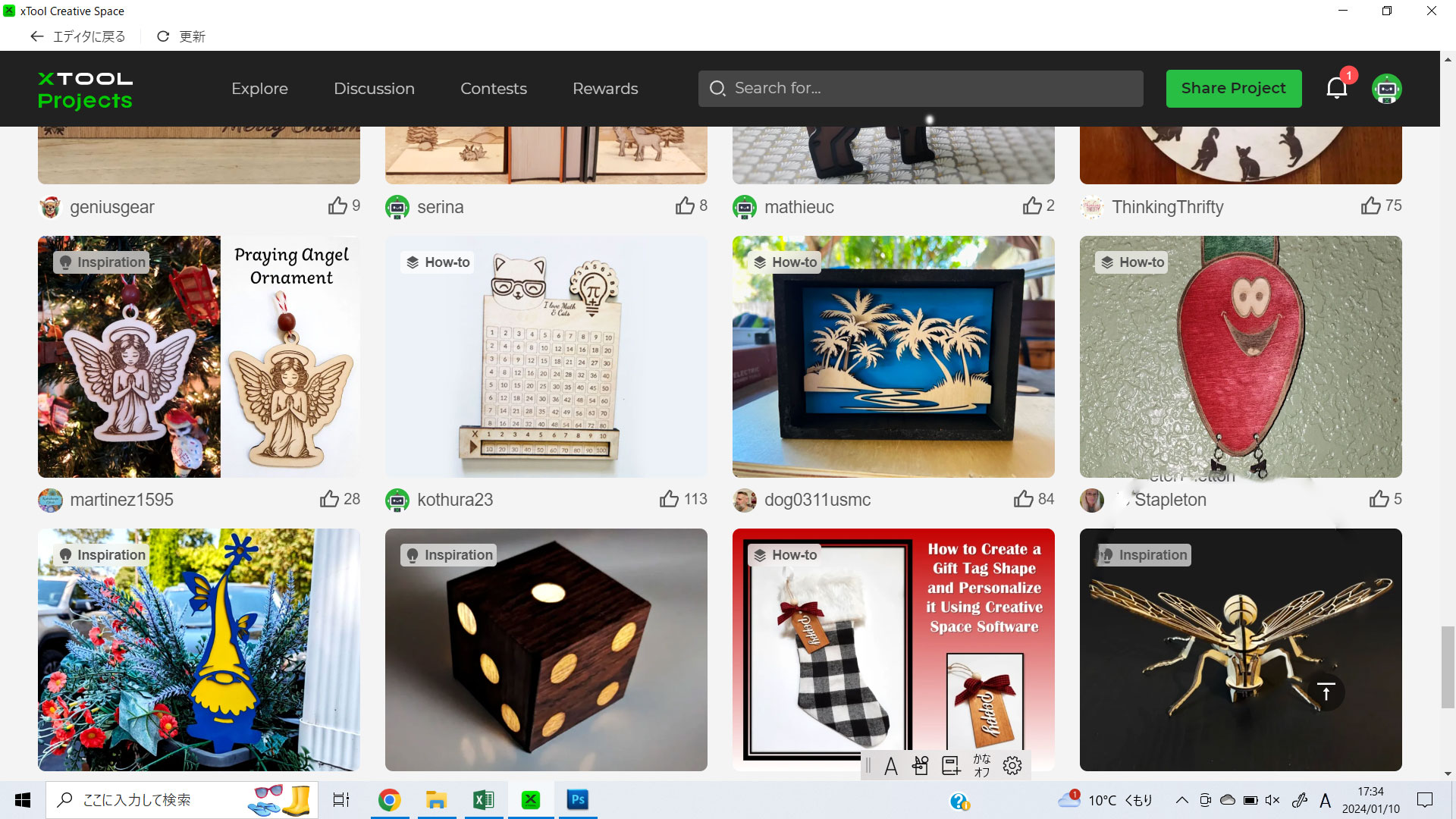Click the Search for... input field

pyautogui.click(x=921, y=89)
